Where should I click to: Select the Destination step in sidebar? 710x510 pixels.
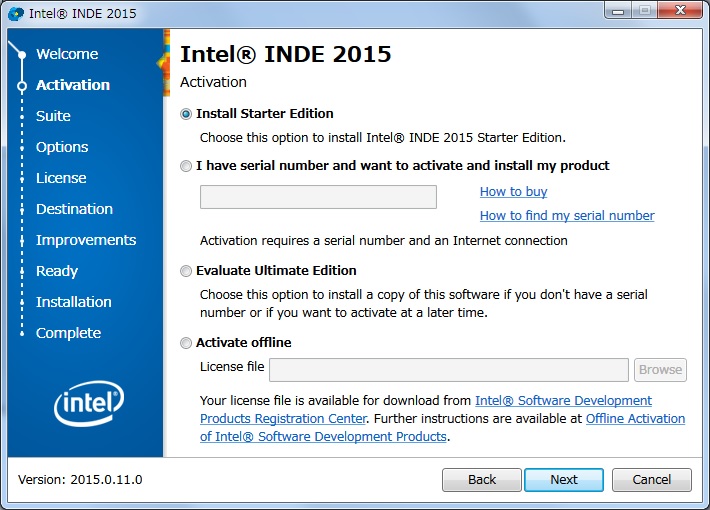tap(74, 209)
